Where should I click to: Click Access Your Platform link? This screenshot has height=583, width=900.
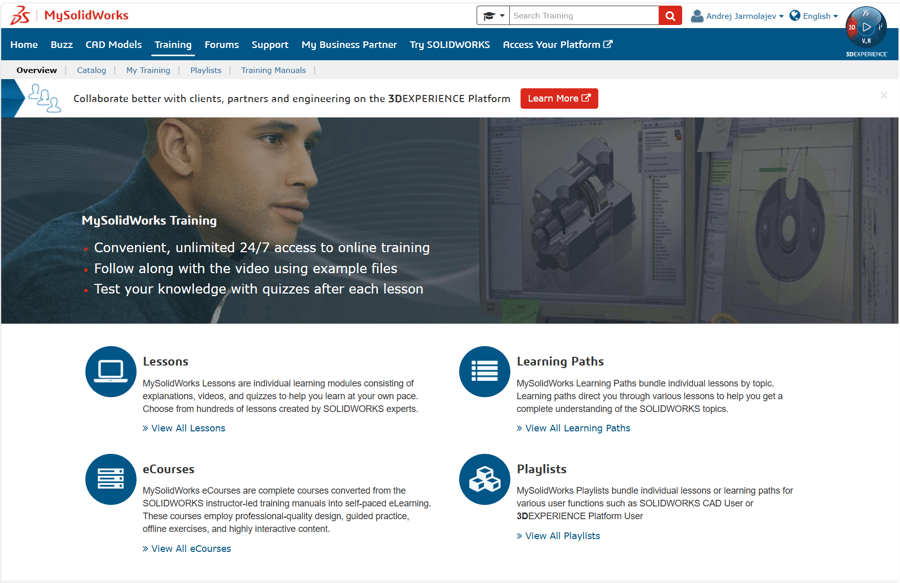point(557,44)
